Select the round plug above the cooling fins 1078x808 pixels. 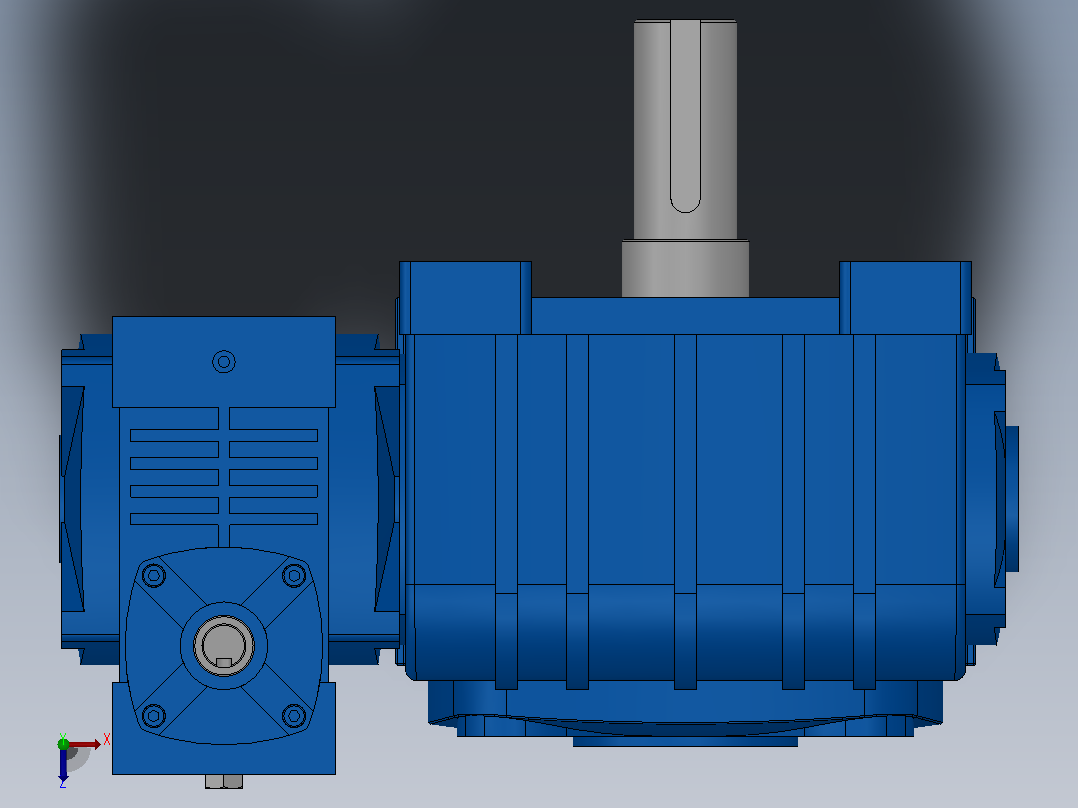pyautogui.click(x=224, y=362)
